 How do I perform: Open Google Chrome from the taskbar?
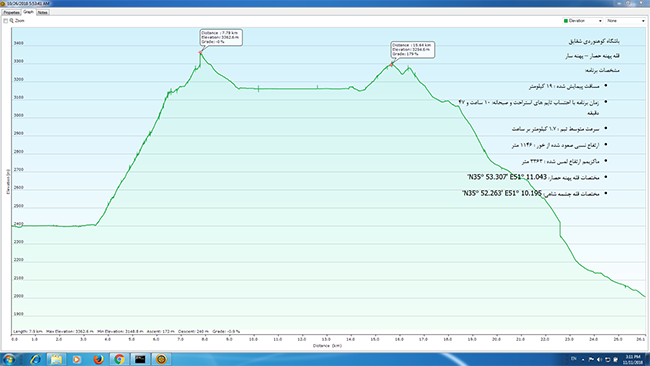coord(119,359)
